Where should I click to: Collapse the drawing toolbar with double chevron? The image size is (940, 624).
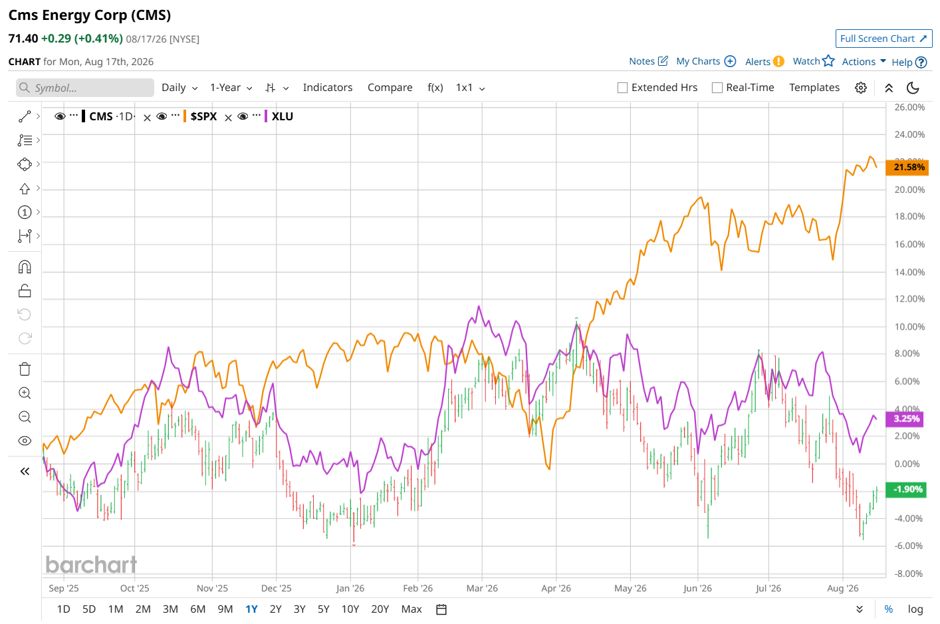coord(25,471)
